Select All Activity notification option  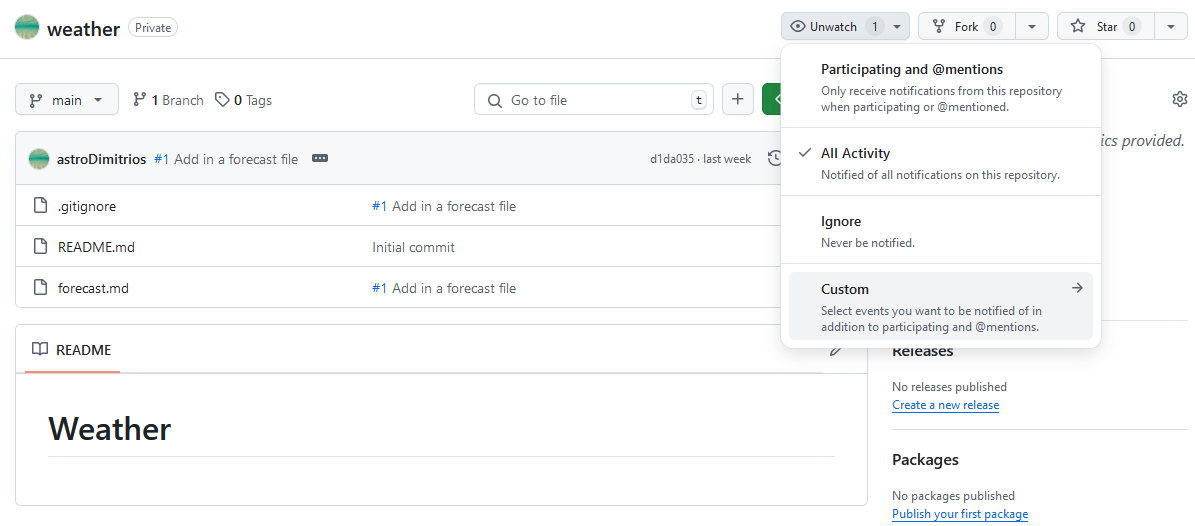[940, 163]
